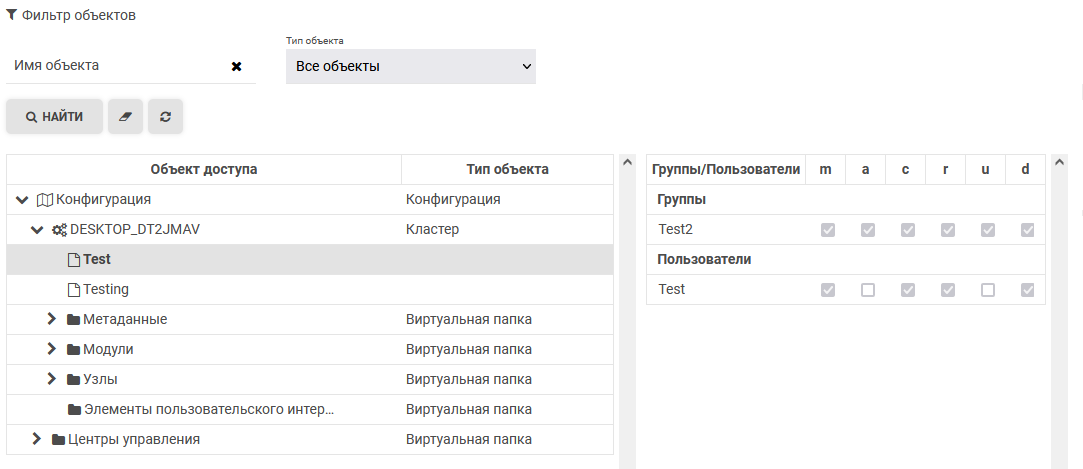Click the folder icon beside Метаданные
The height and width of the screenshot is (469, 1083).
pos(73,320)
